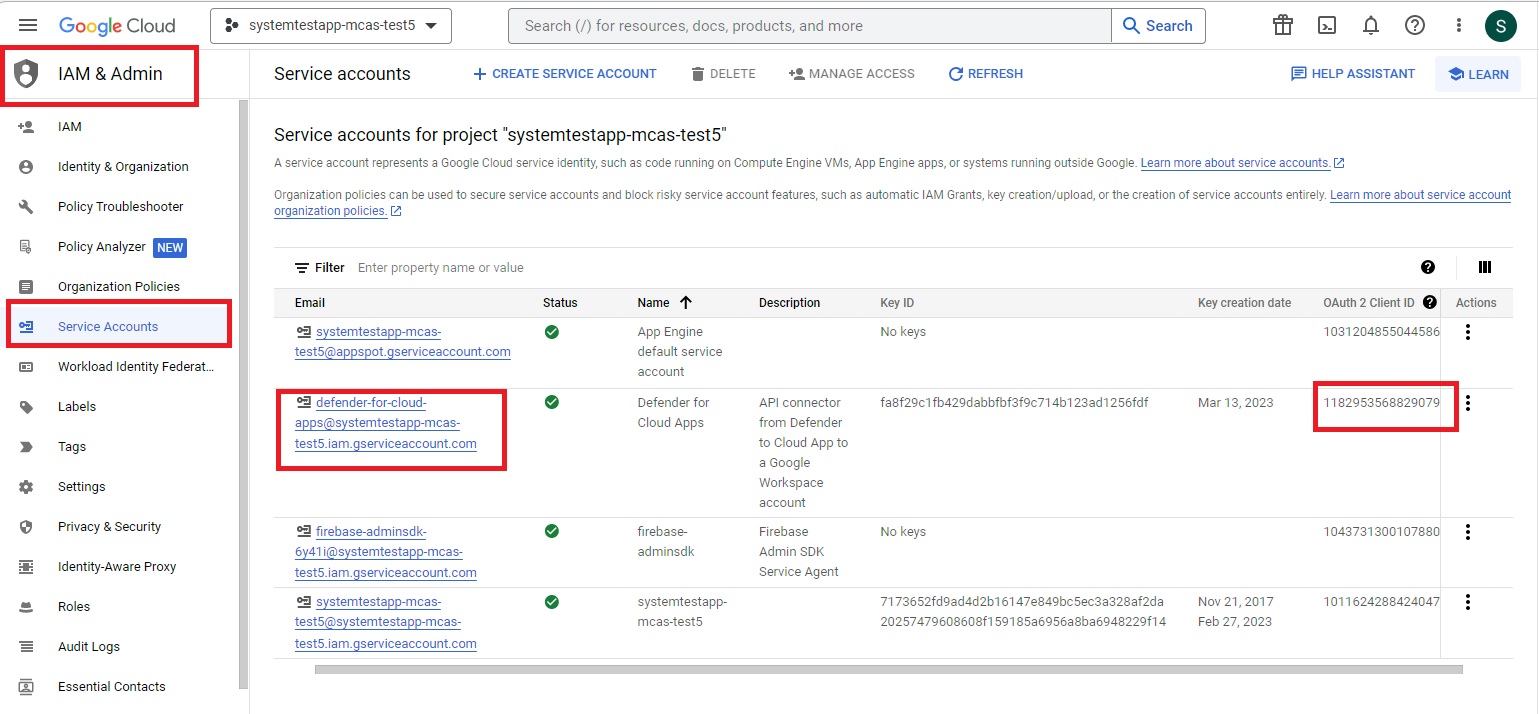Click the OAuth 2 Client ID help icon
This screenshot has height=714, width=1539.
1430,302
